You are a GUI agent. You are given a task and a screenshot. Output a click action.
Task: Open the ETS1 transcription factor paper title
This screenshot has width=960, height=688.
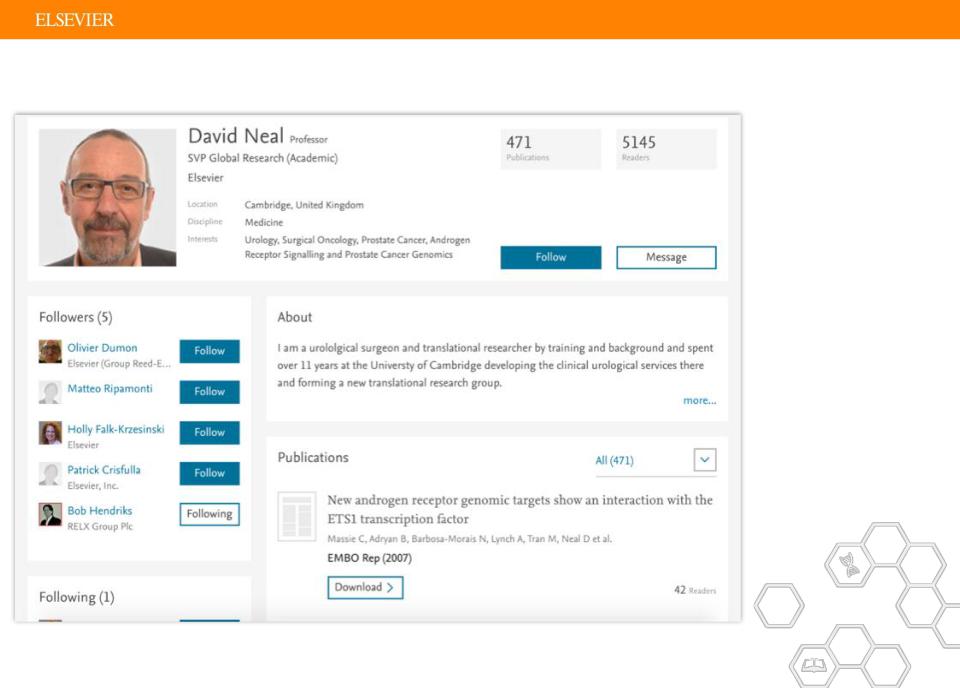click(520, 509)
